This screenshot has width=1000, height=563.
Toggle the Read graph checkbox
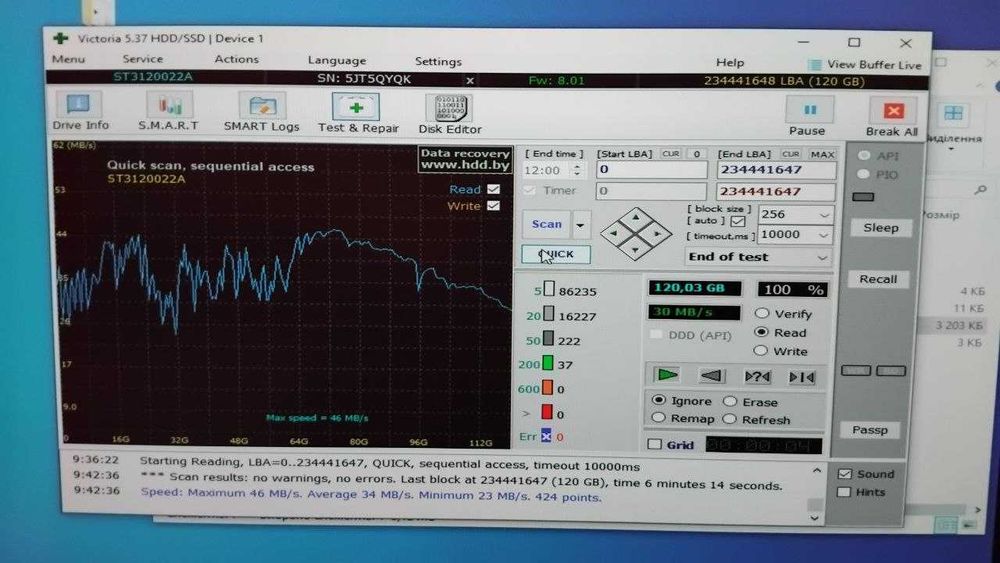[493, 189]
